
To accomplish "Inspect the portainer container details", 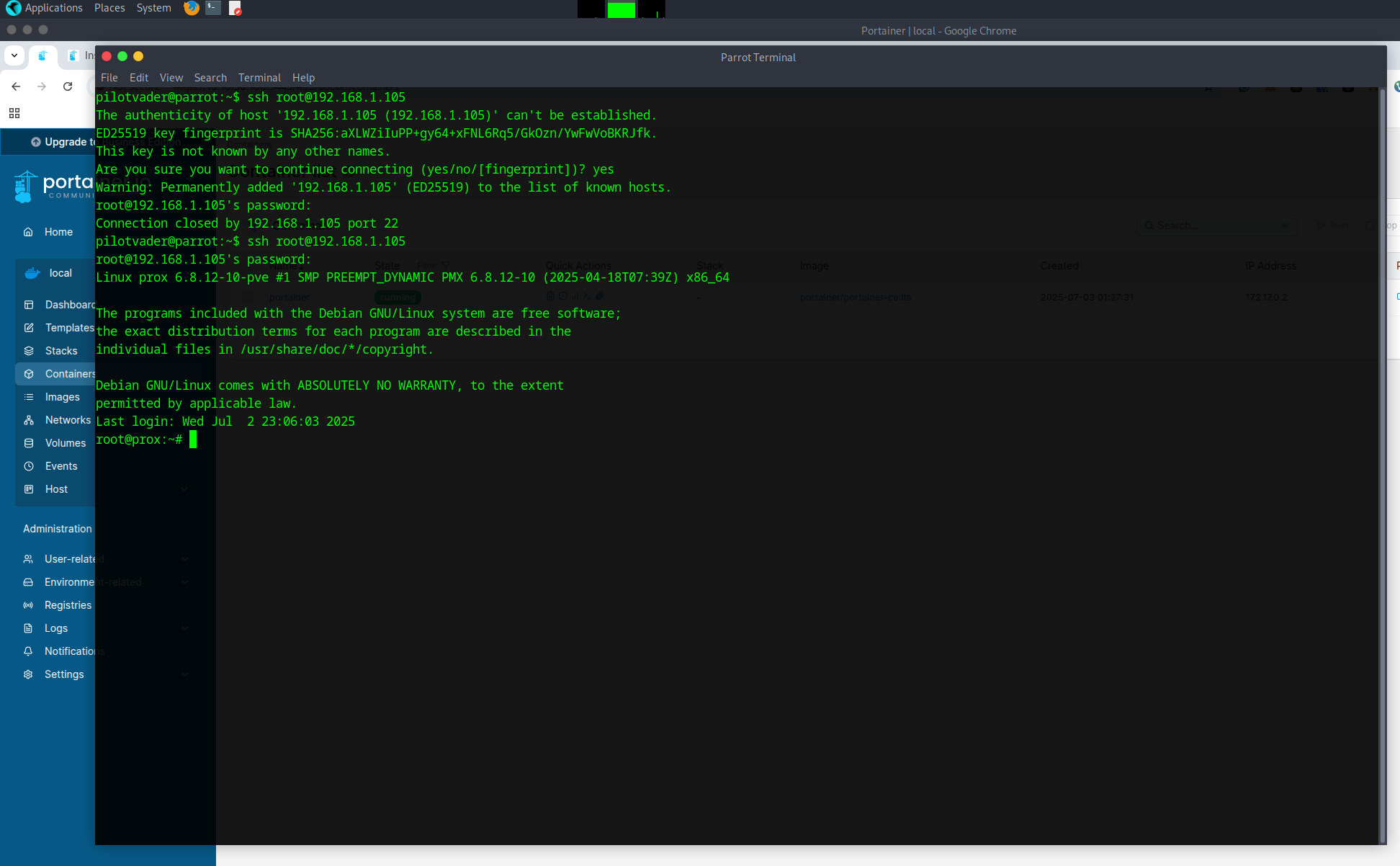I will coord(562,295).
